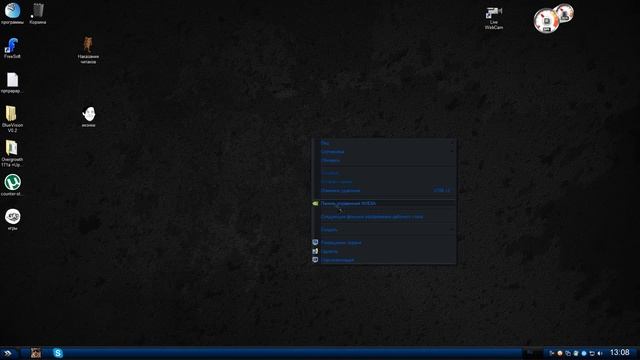The image size is (640, 360).
Task: Launch the FreeSoft desktop shortcut
Action: 12,48
